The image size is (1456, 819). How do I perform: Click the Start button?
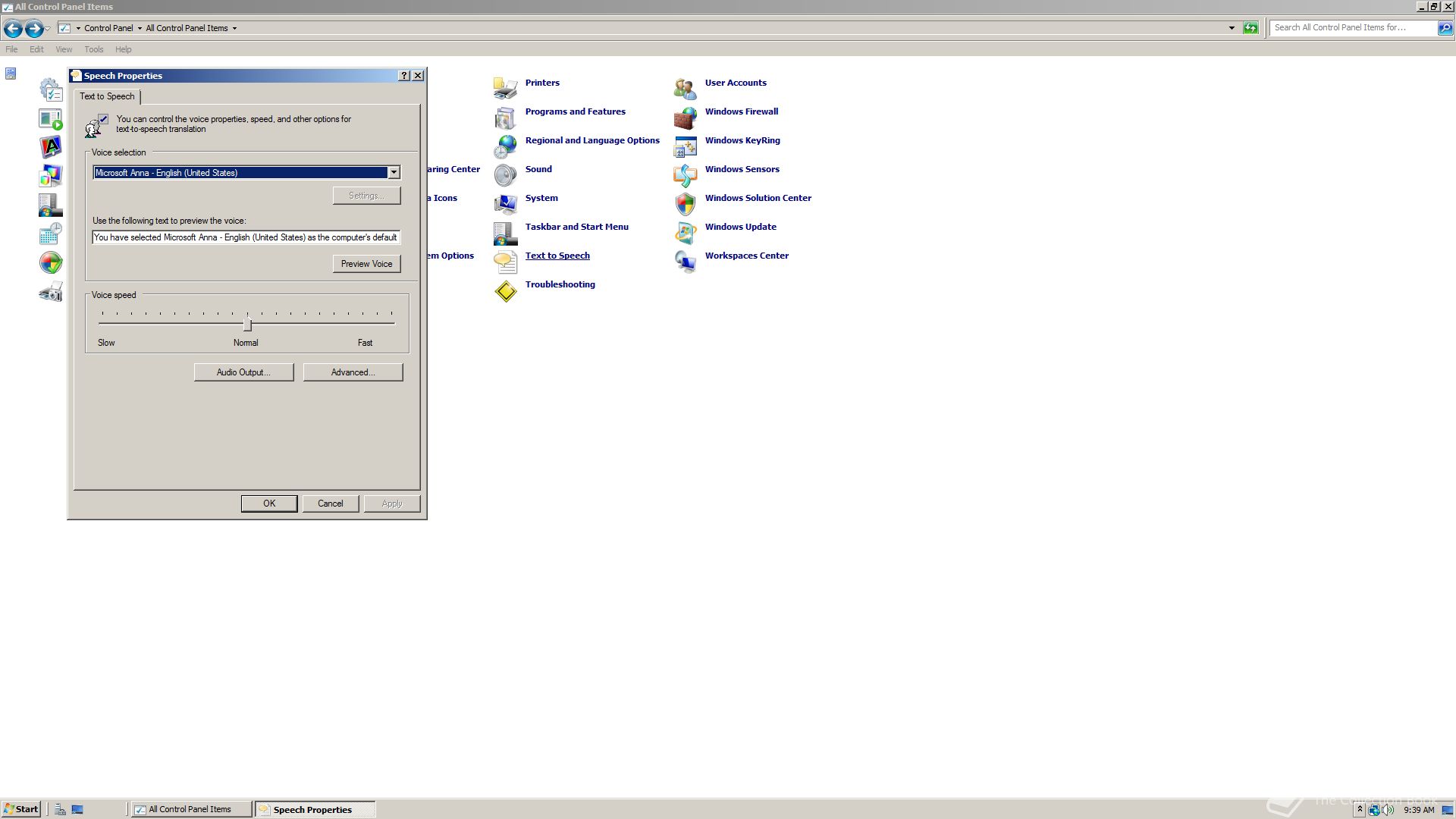coord(21,809)
